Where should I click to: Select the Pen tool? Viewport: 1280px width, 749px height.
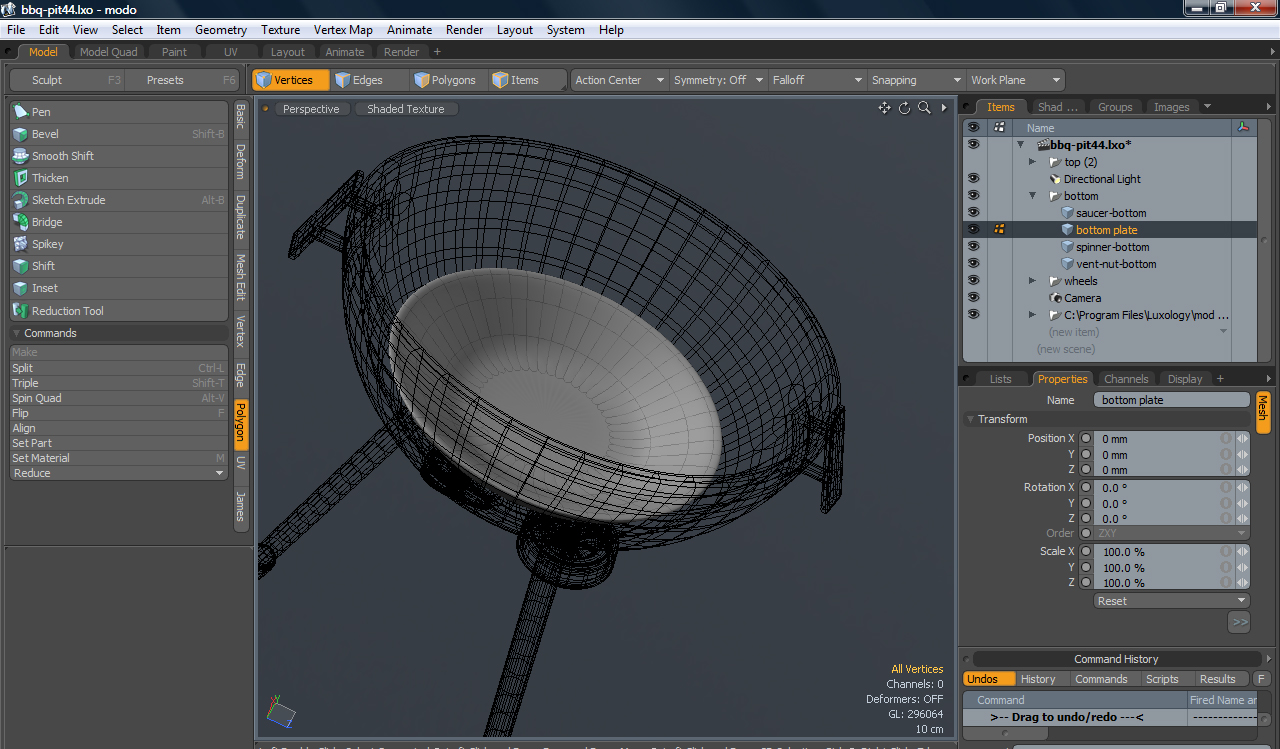click(x=119, y=112)
